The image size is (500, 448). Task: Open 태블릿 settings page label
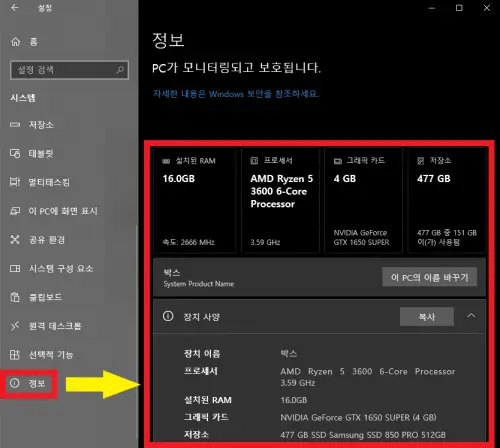[x=41, y=153]
